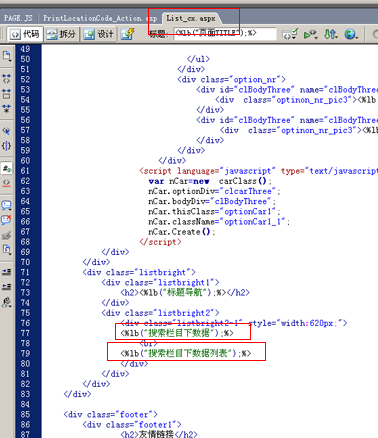Click nCar.className="optionCar1_1" code line
The image size is (378, 438).
(219, 222)
